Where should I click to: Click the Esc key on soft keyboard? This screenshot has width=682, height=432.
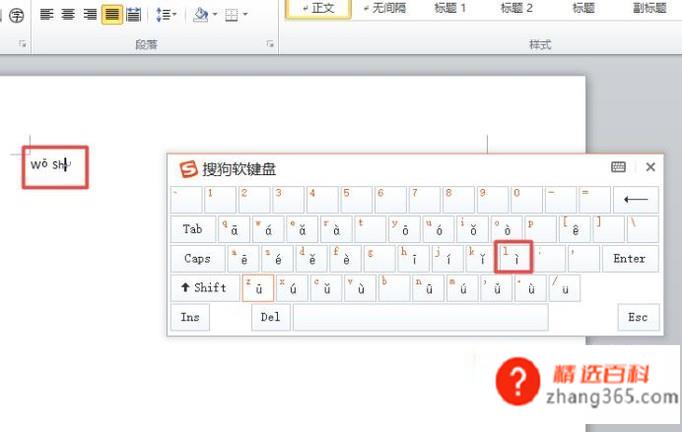coord(638,317)
